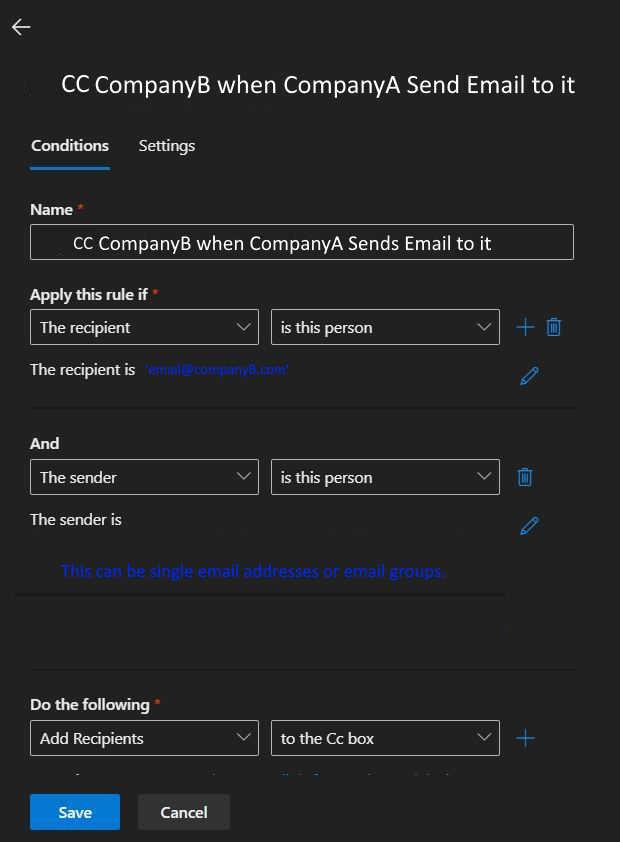Open the 'Add Recipients' action dropdown

pyautogui.click(x=144, y=738)
